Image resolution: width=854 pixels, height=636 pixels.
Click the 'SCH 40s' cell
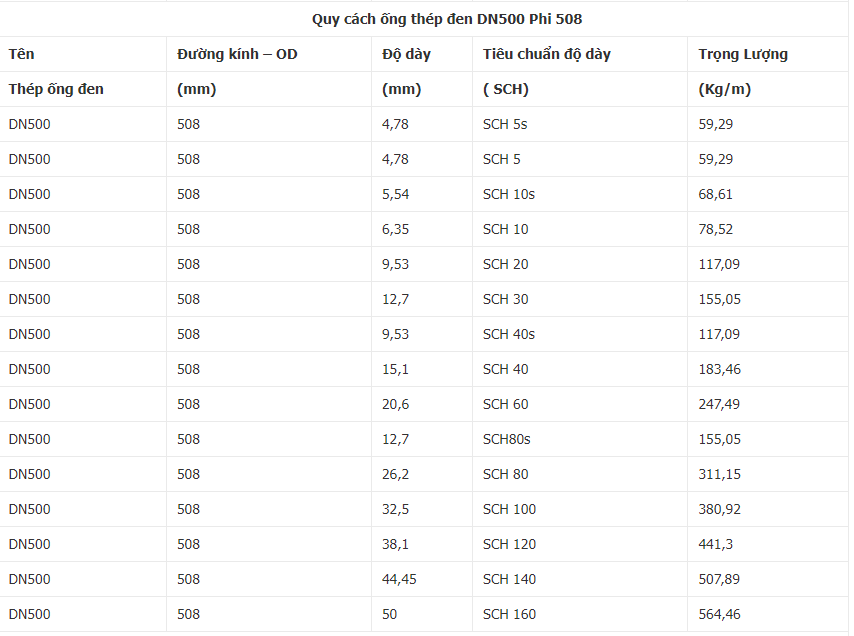(509, 334)
